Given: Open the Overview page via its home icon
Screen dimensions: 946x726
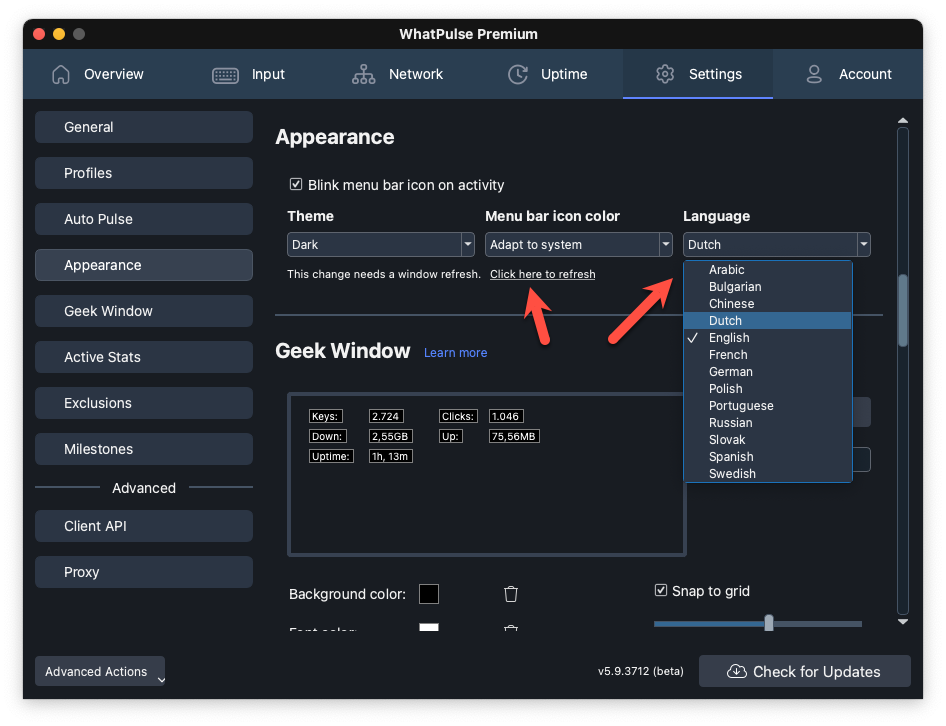Looking at the screenshot, I should point(60,74).
